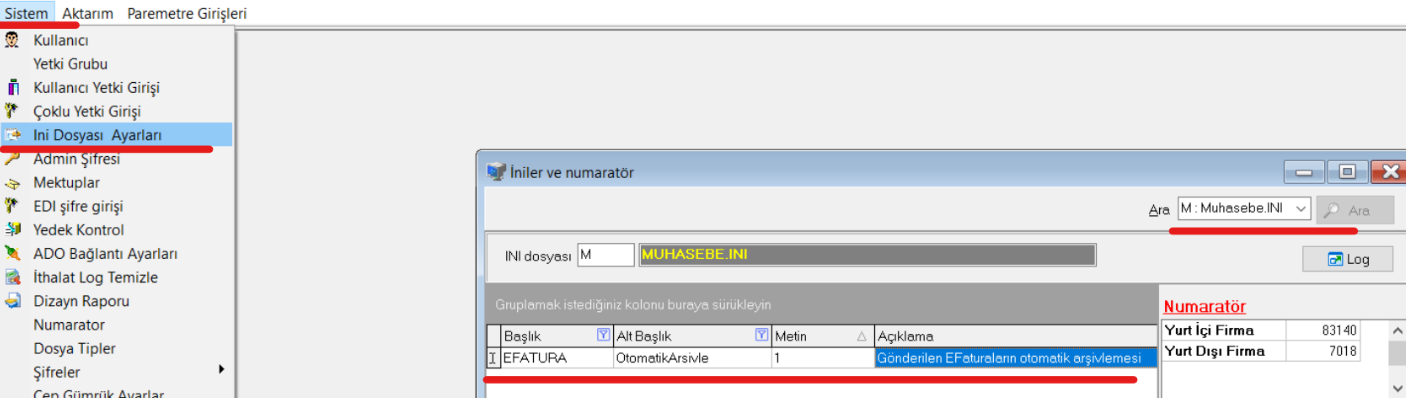This screenshot has height=398, width=1406.
Task: Click the ADO Bağlantı Ayarları icon
Action: coord(13,254)
